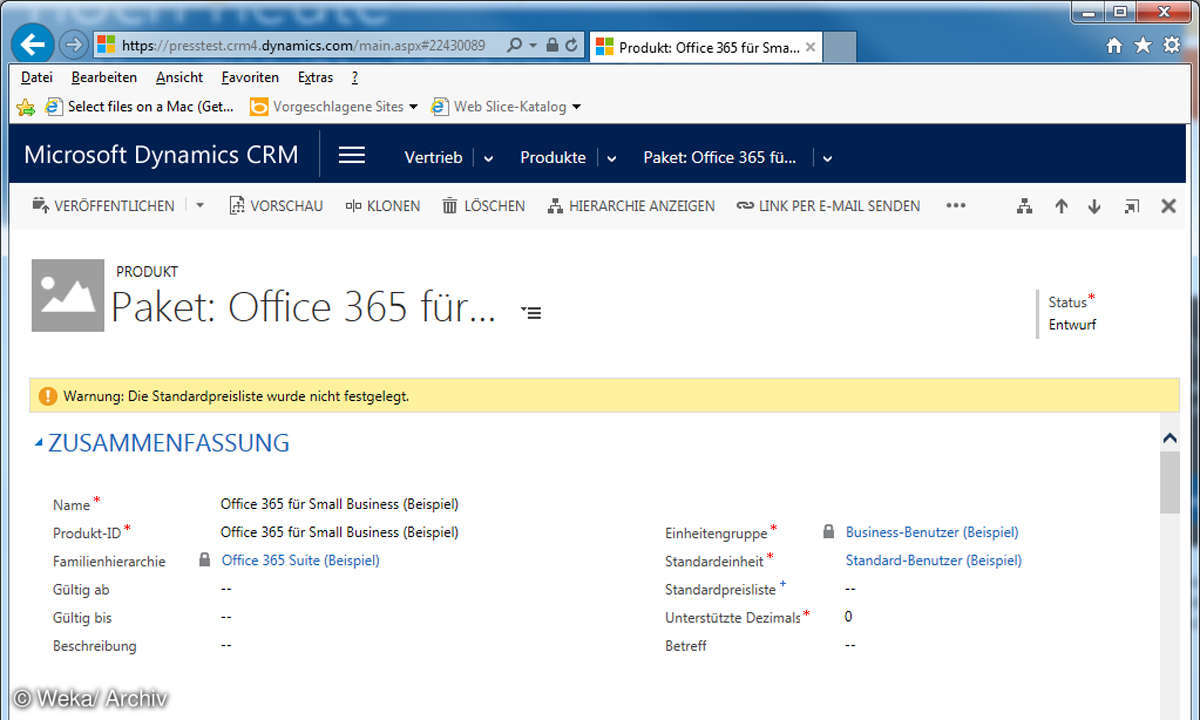Open the Bearbeiten menu
This screenshot has width=1200, height=720.
(104, 77)
